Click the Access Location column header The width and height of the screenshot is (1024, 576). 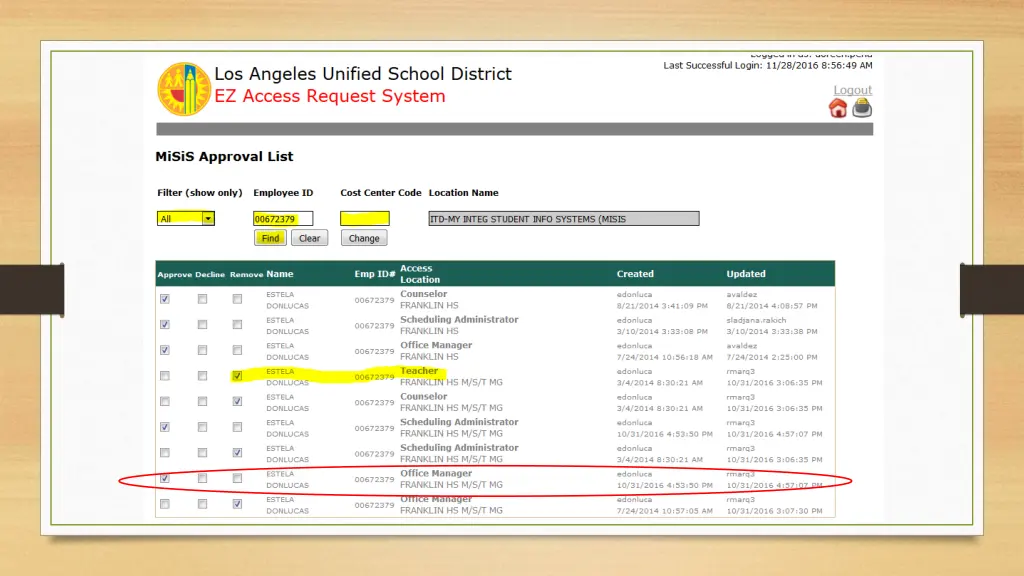pos(420,274)
